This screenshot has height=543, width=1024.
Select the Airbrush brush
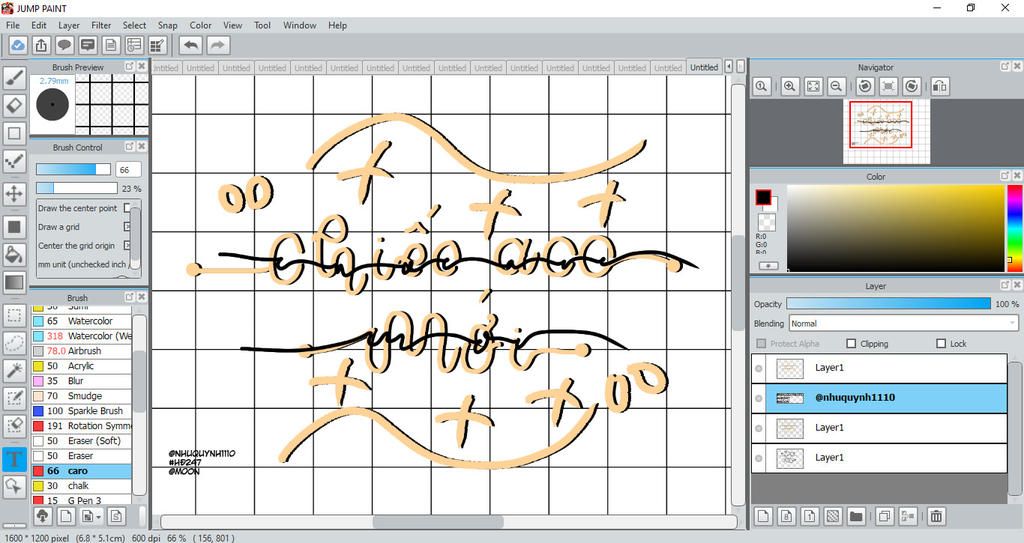82,351
